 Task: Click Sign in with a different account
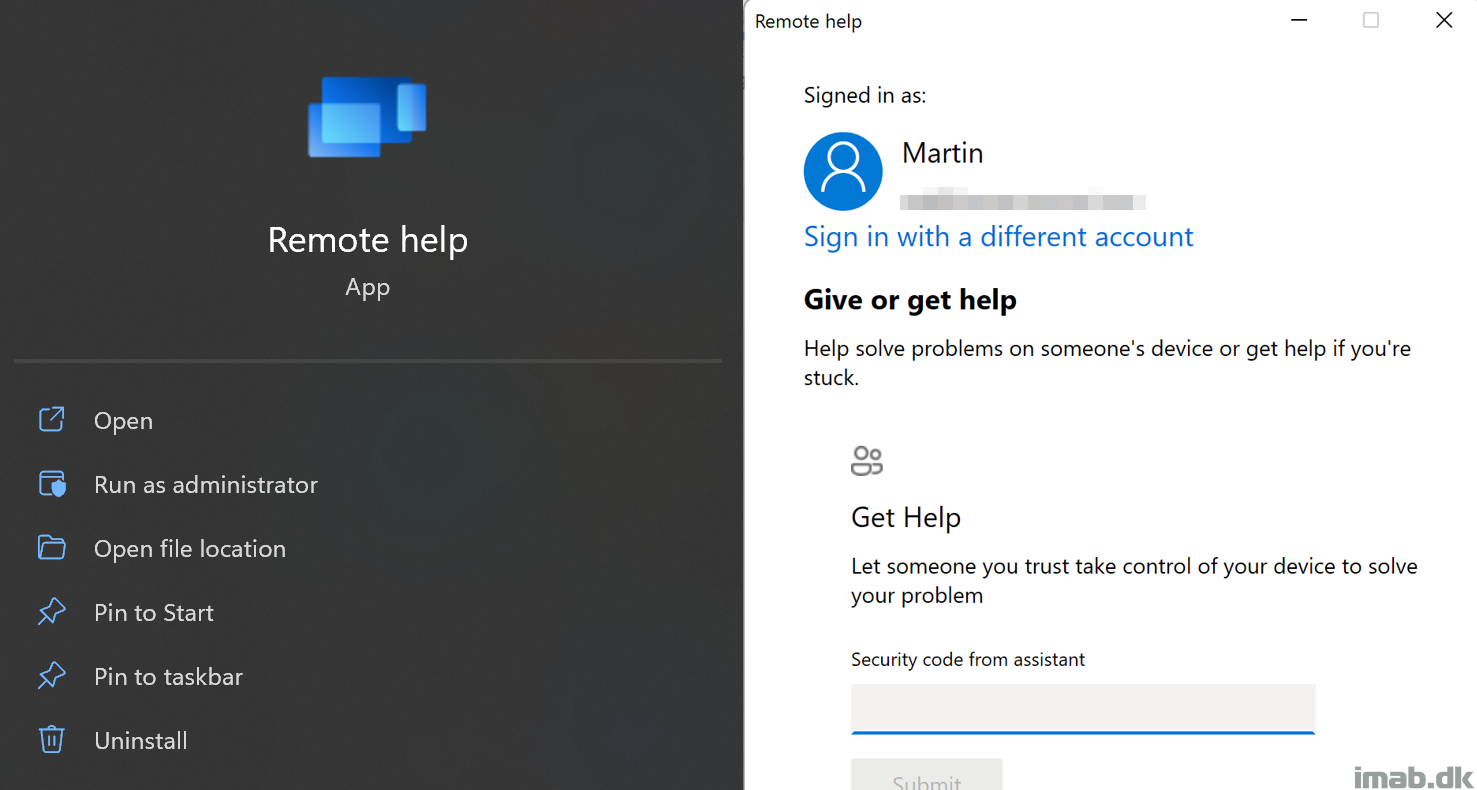click(998, 237)
